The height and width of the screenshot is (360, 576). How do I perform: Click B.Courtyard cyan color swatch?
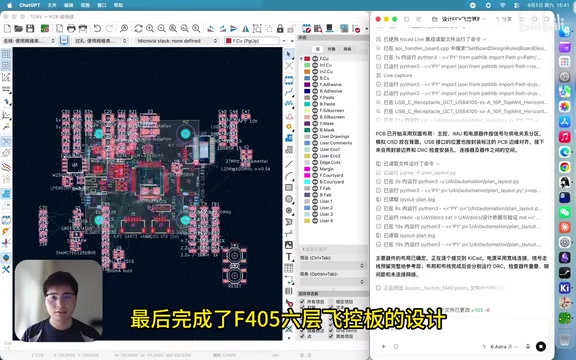(x=307, y=181)
